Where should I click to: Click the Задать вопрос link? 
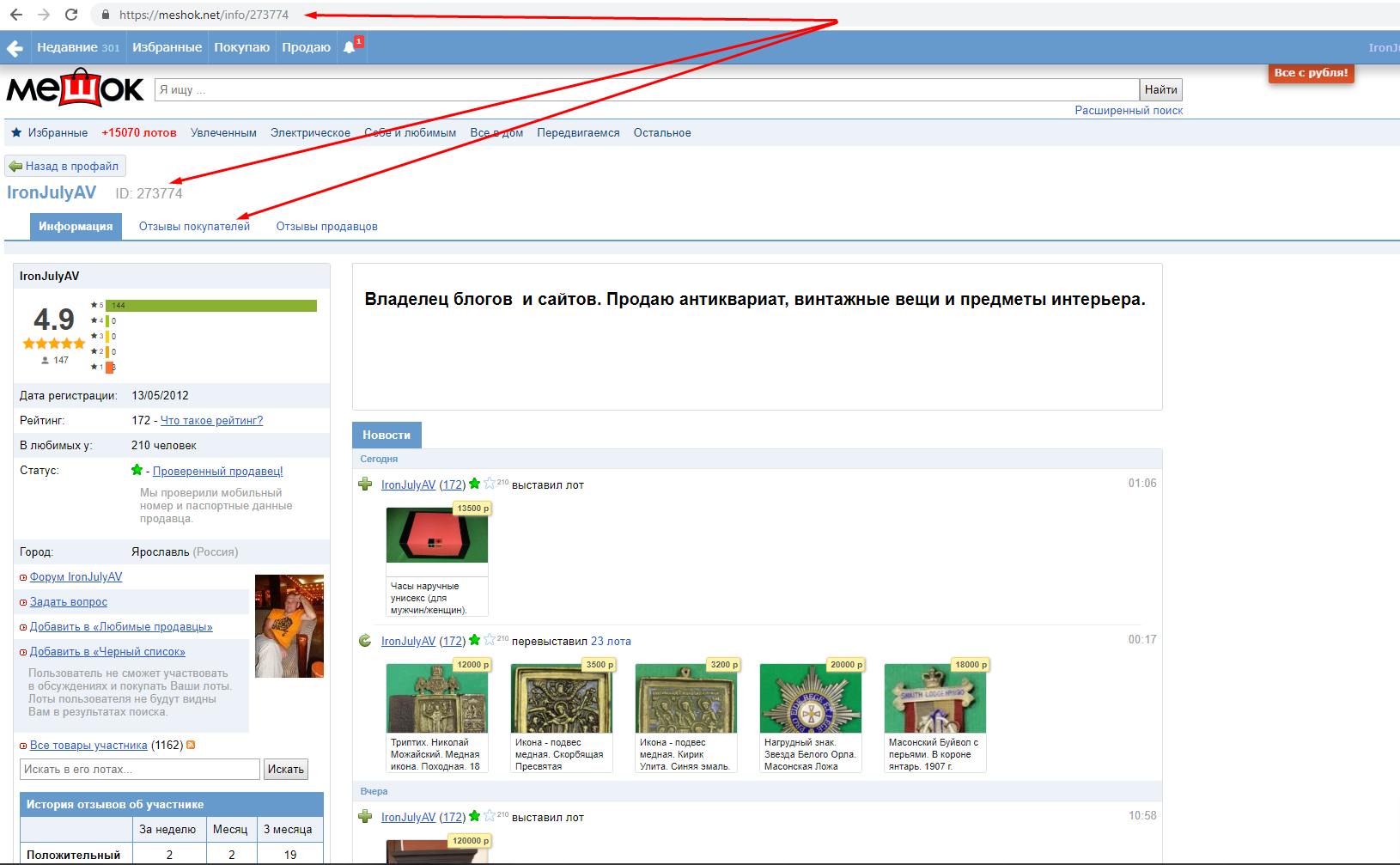[x=69, y=602]
